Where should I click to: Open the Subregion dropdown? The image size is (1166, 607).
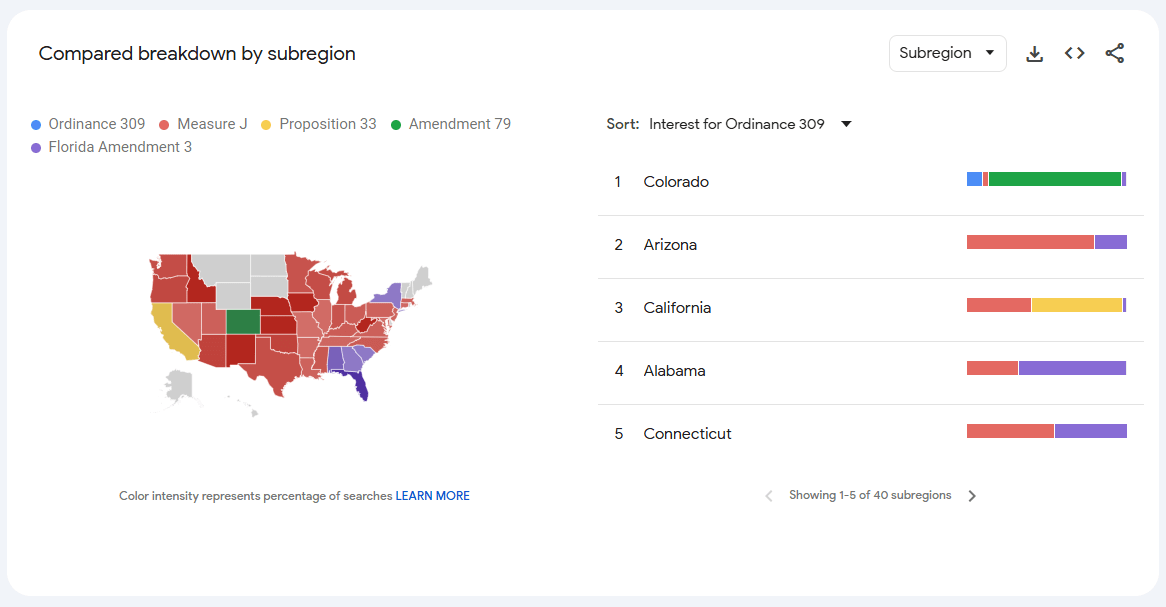point(947,54)
